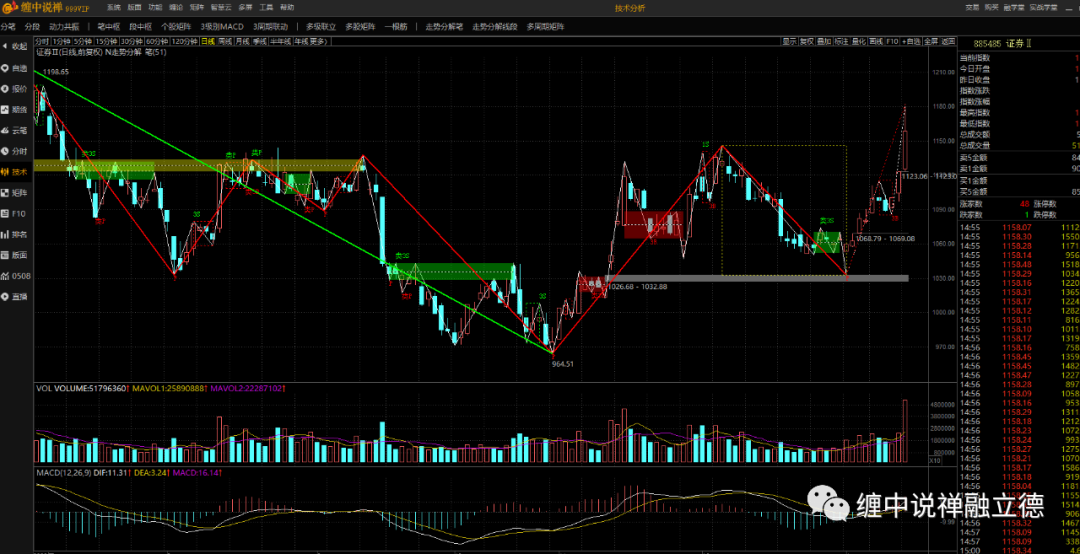The image size is (1080, 554).
Task: Switch to the 5分钟 period tab
Action: coord(83,41)
